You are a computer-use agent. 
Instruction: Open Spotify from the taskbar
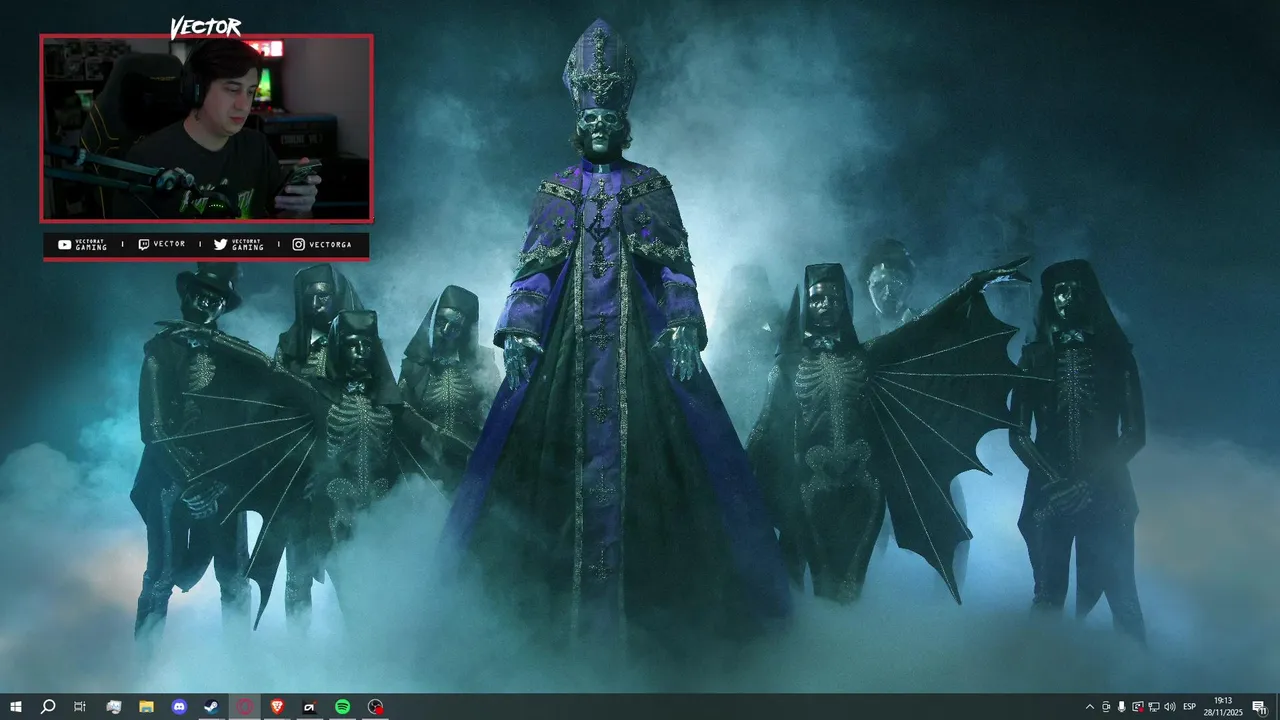pos(342,707)
